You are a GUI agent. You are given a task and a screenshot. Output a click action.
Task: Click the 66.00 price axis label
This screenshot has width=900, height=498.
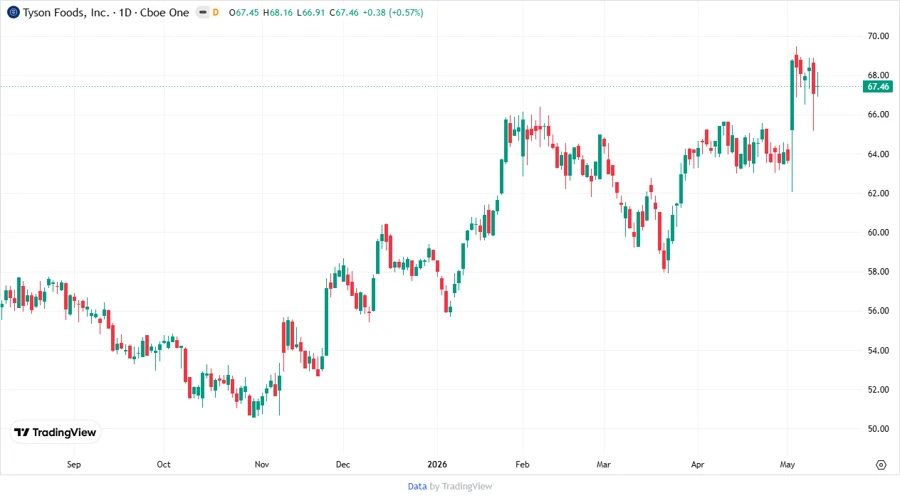(878, 115)
